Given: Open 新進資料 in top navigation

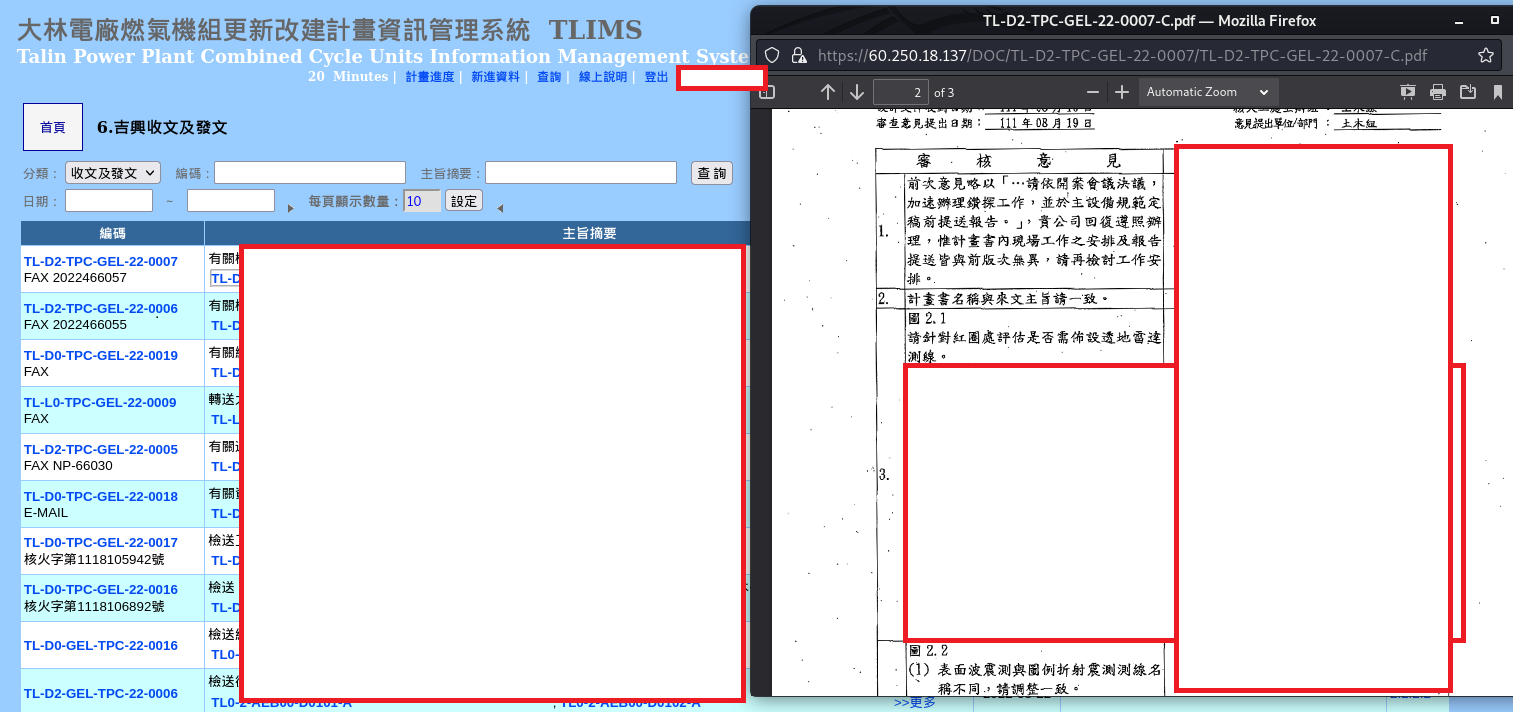Looking at the screenshot, I should coord(496,77).
